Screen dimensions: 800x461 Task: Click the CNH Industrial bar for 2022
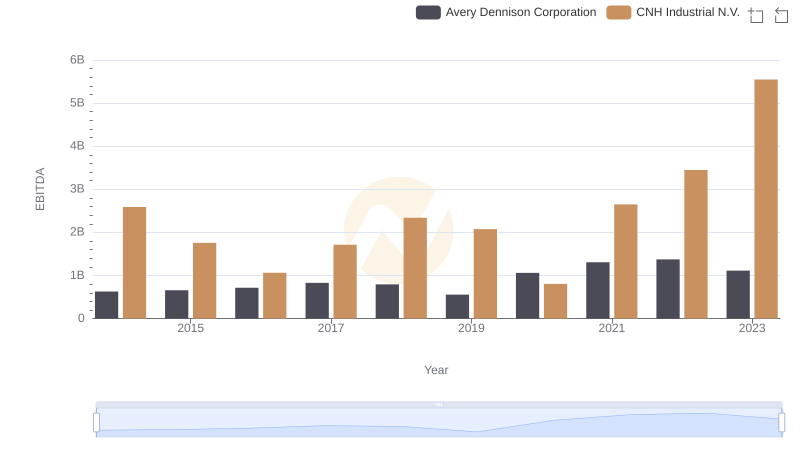[696, 244]
